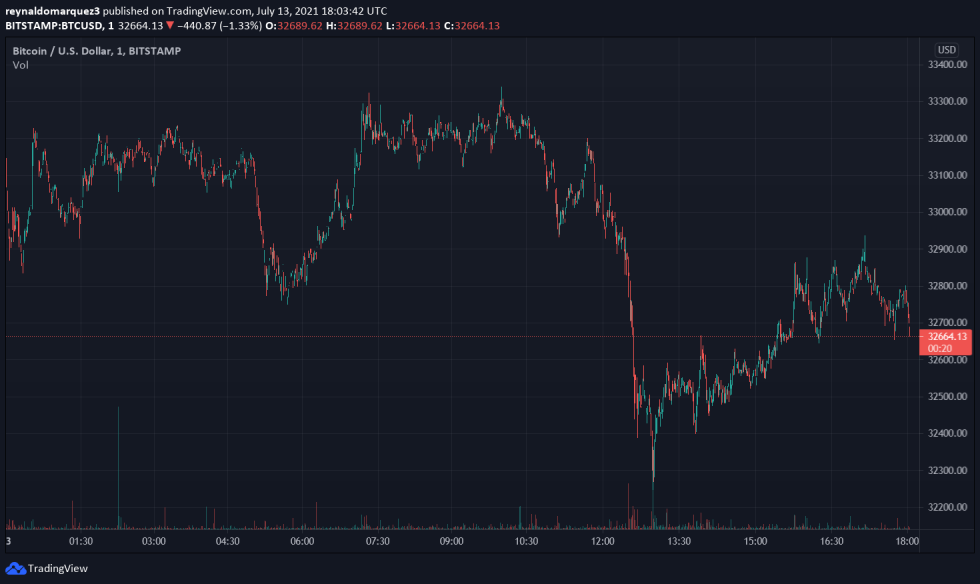
Task: Click the TradingView text at bottom left
Action: 57,568
